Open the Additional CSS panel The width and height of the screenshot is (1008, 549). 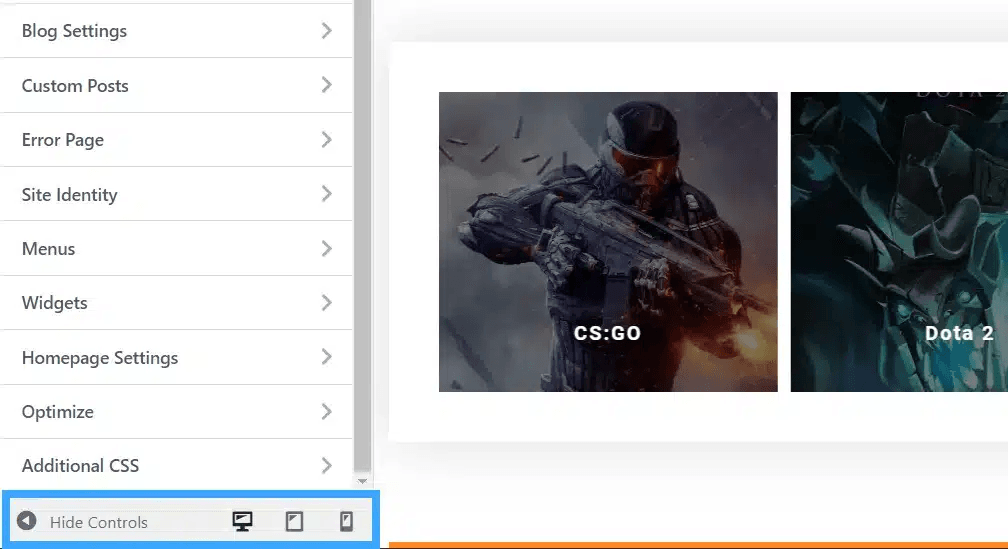[x=176, y=465]
